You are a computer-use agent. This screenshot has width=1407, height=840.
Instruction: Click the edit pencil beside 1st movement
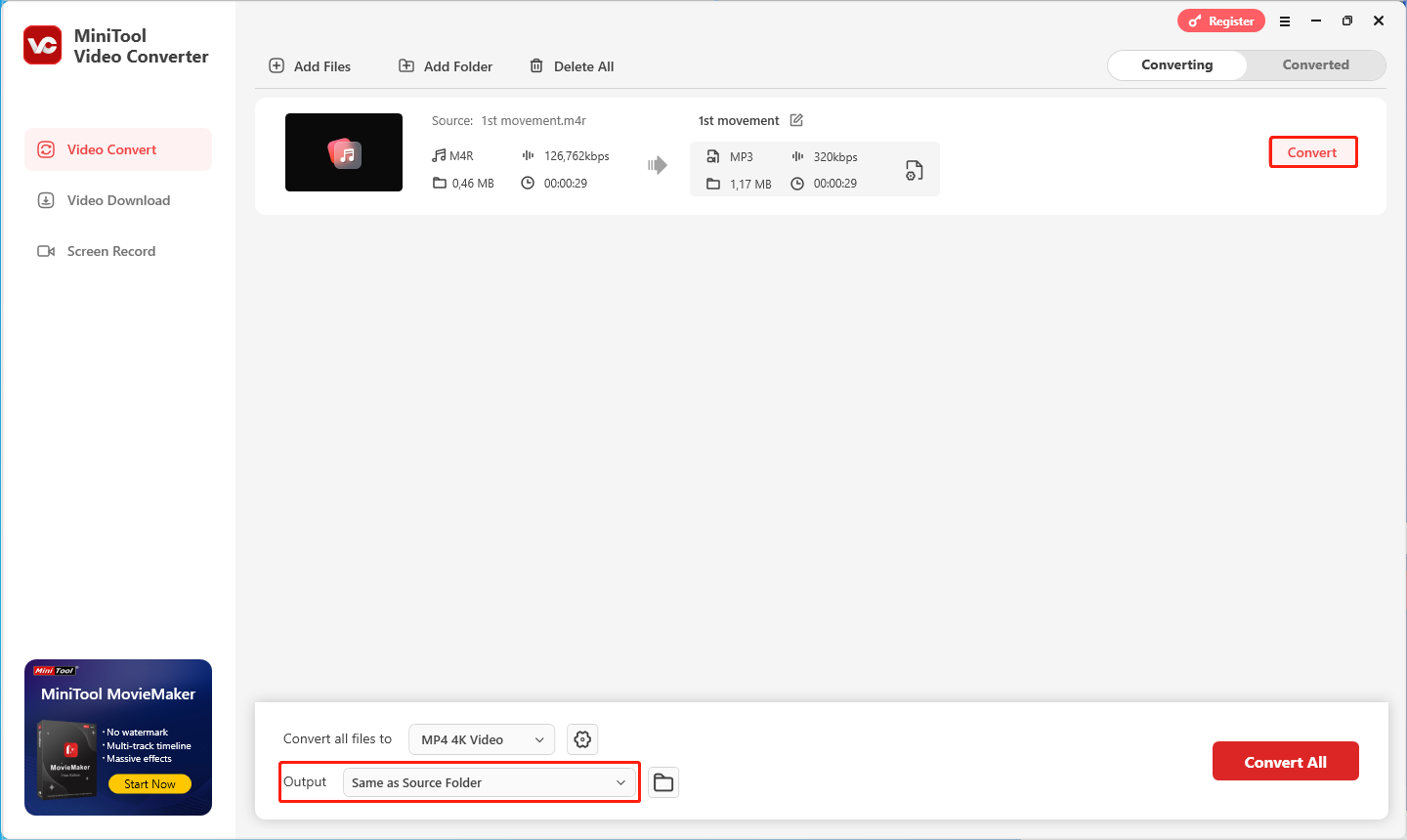[x=796, y=120]
